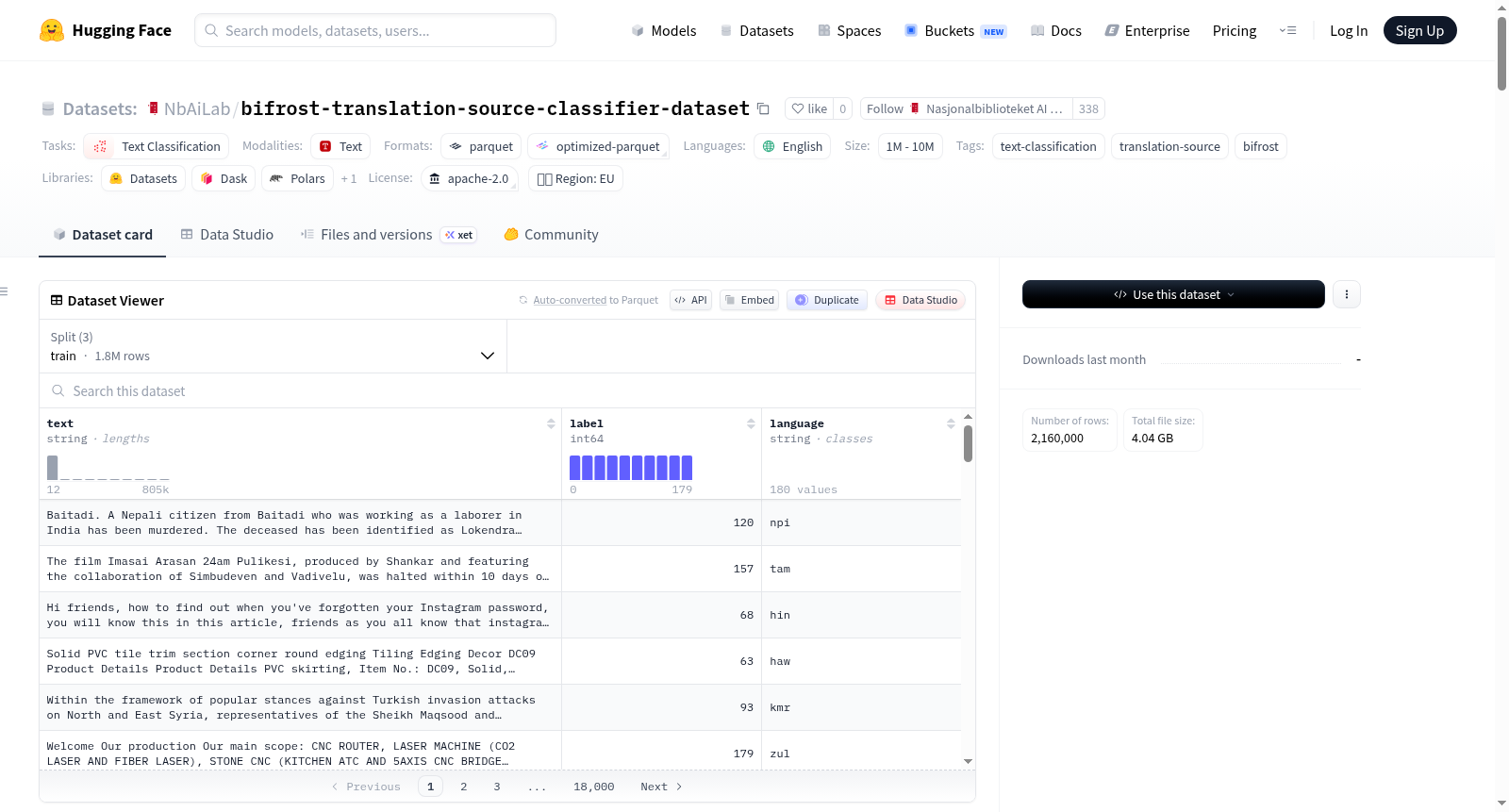
Task: Click the Log In link
Action: (1349, 30)
